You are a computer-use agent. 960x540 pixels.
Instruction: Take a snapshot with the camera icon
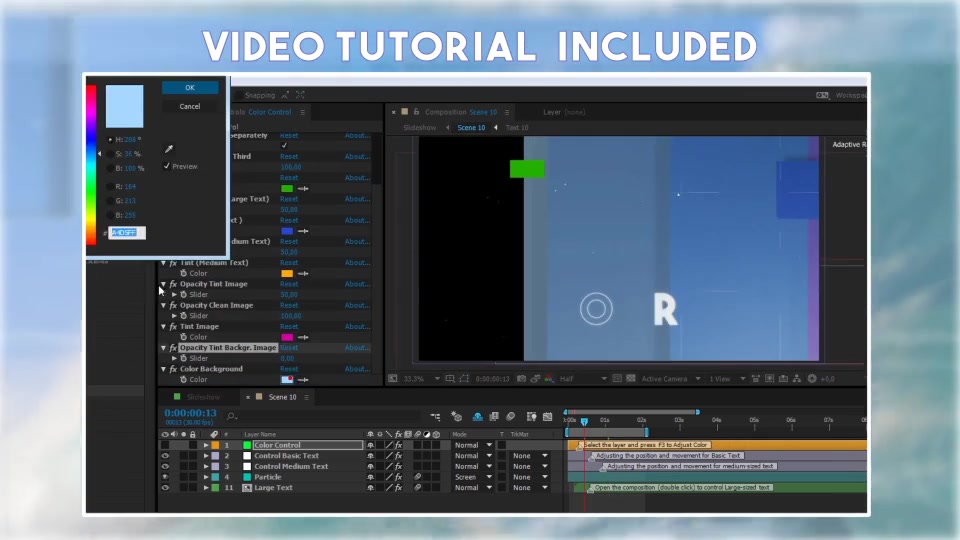point(522,379)
